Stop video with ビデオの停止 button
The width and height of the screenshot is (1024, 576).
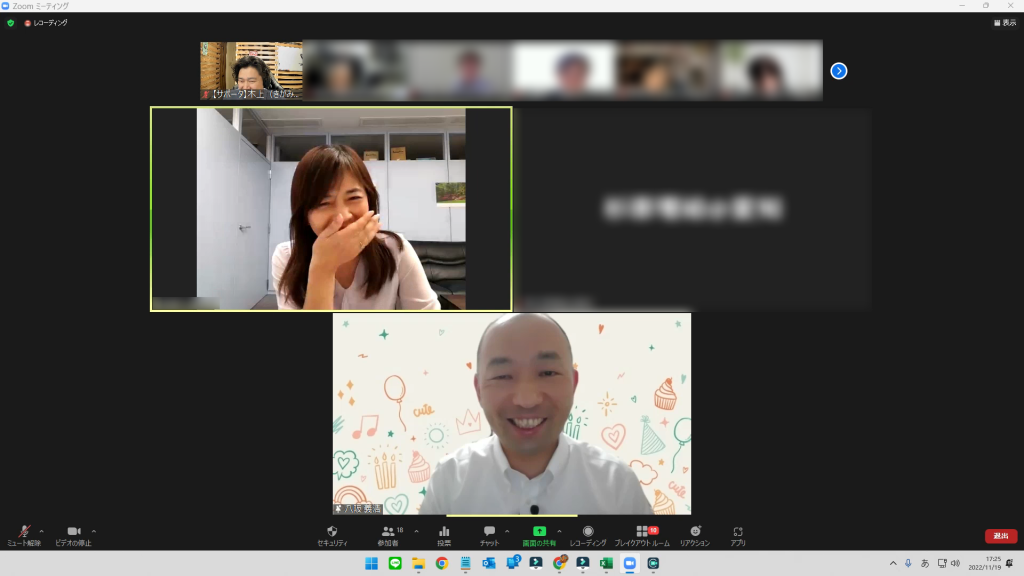pos(73,535)
